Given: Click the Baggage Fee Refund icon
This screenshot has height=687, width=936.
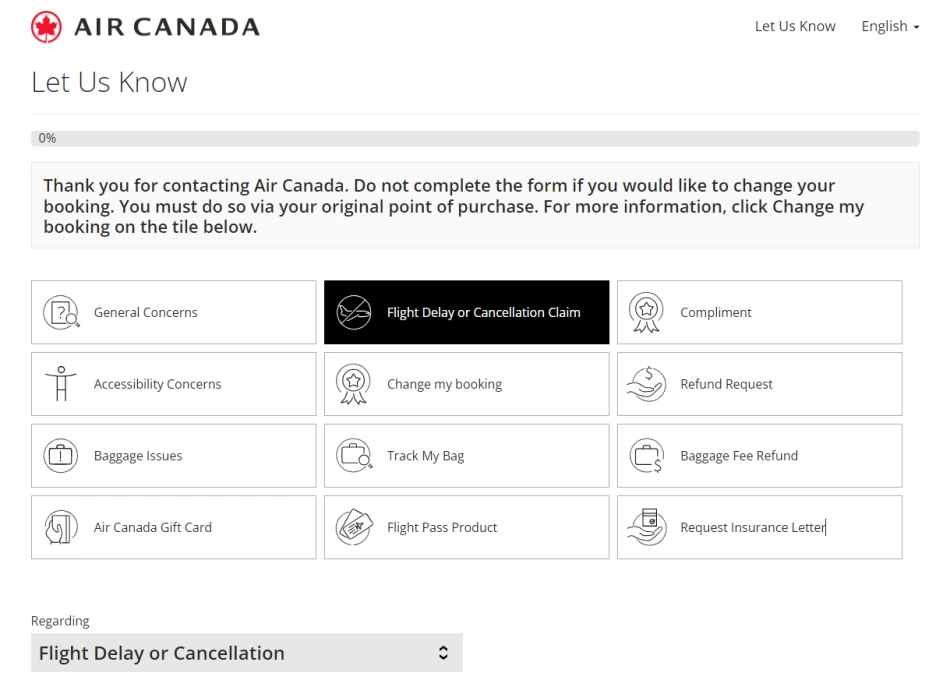Looking at the screenshot, I should click(646, 456).
